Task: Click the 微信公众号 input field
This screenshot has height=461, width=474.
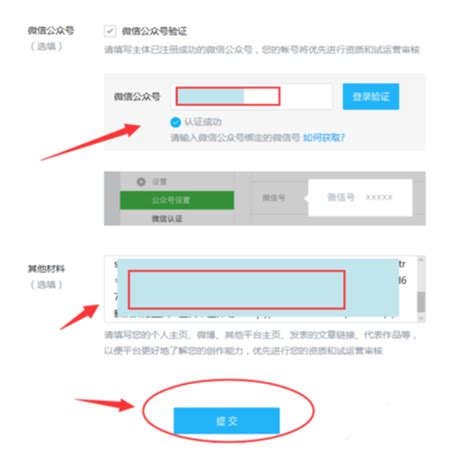Action: (252, 97)
